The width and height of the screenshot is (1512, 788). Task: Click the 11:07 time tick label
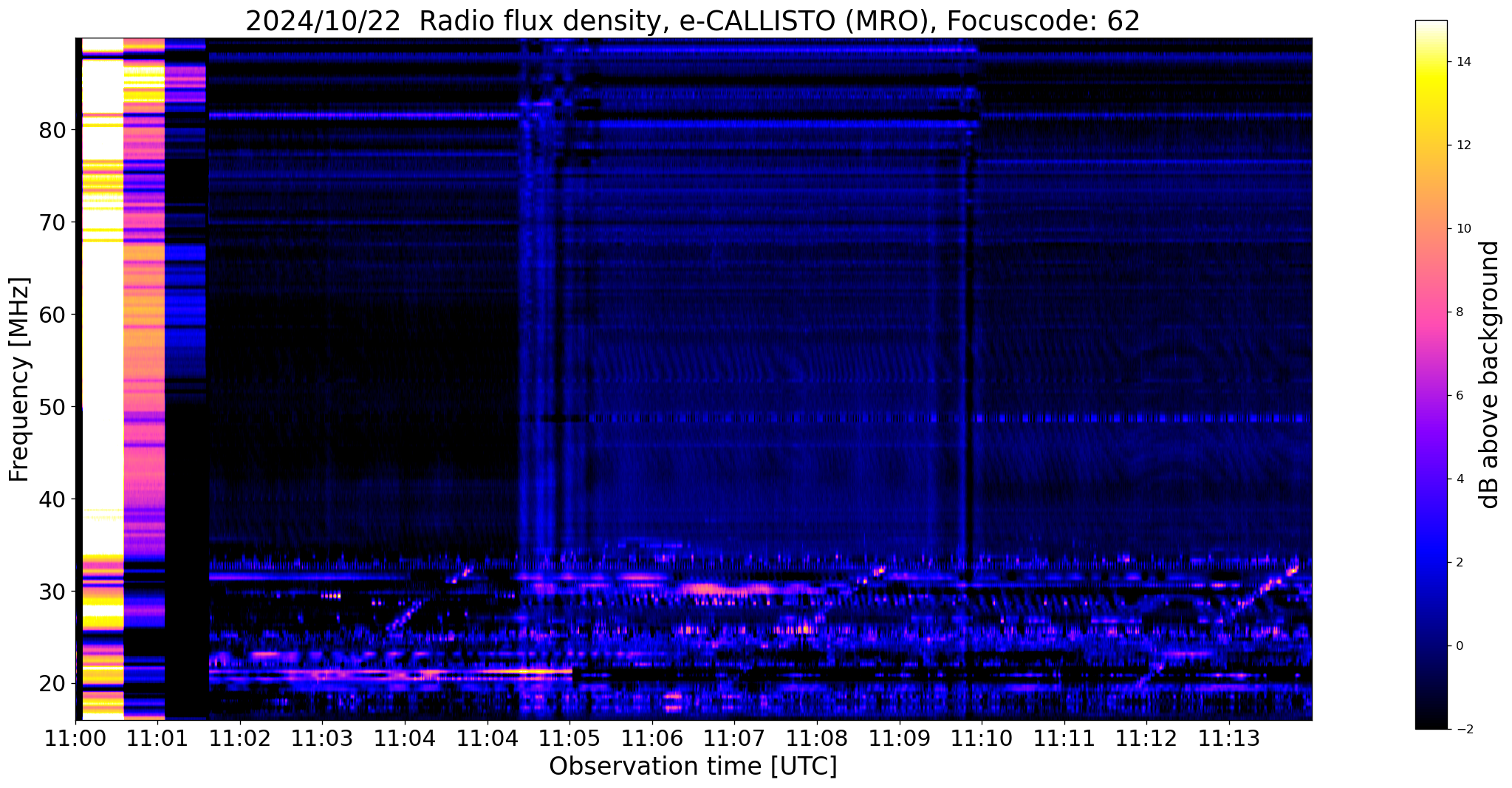[734, 739]
